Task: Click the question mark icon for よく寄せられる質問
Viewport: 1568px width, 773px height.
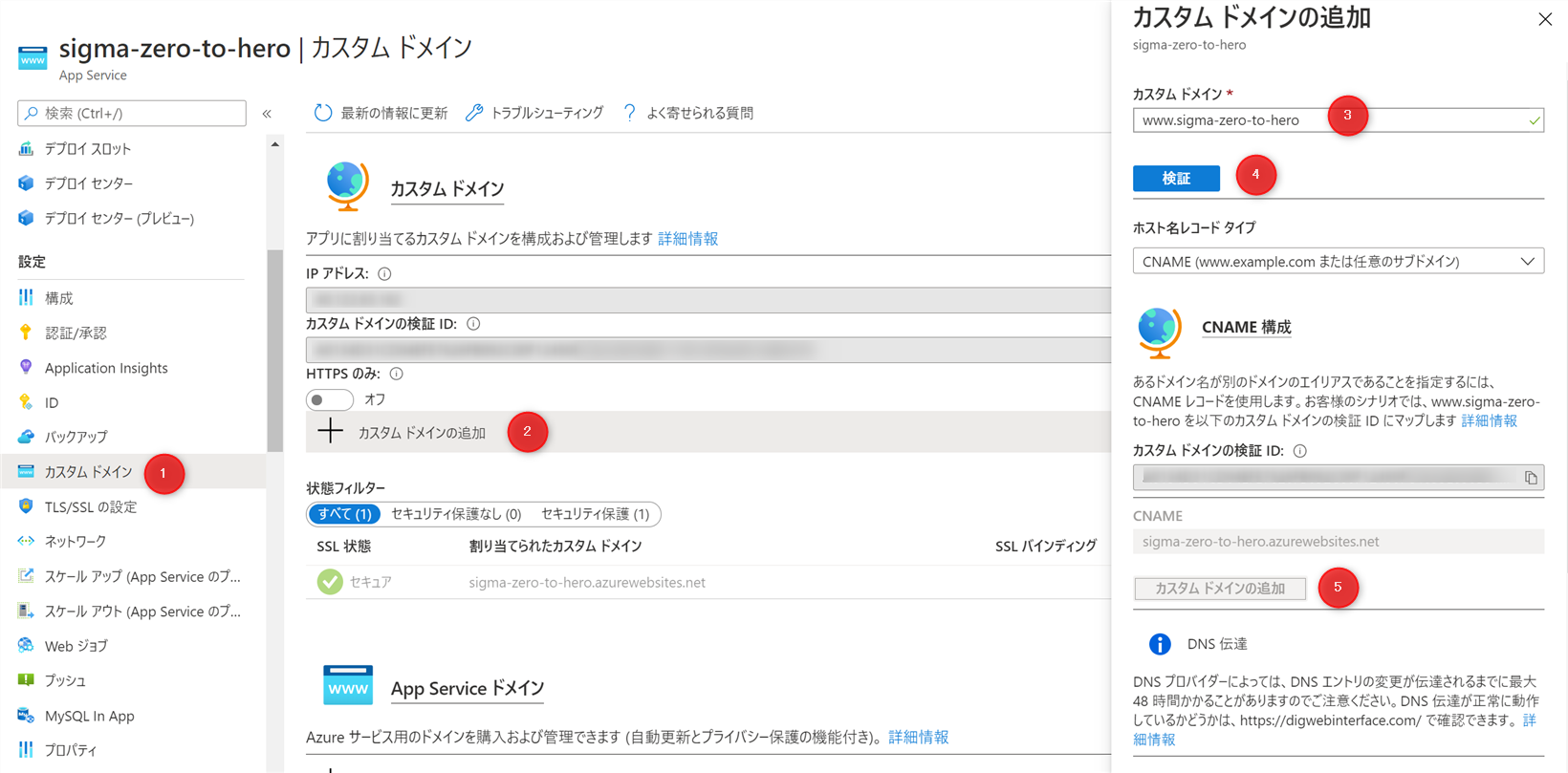Action: pyautogui.click(x=629, y=113)
